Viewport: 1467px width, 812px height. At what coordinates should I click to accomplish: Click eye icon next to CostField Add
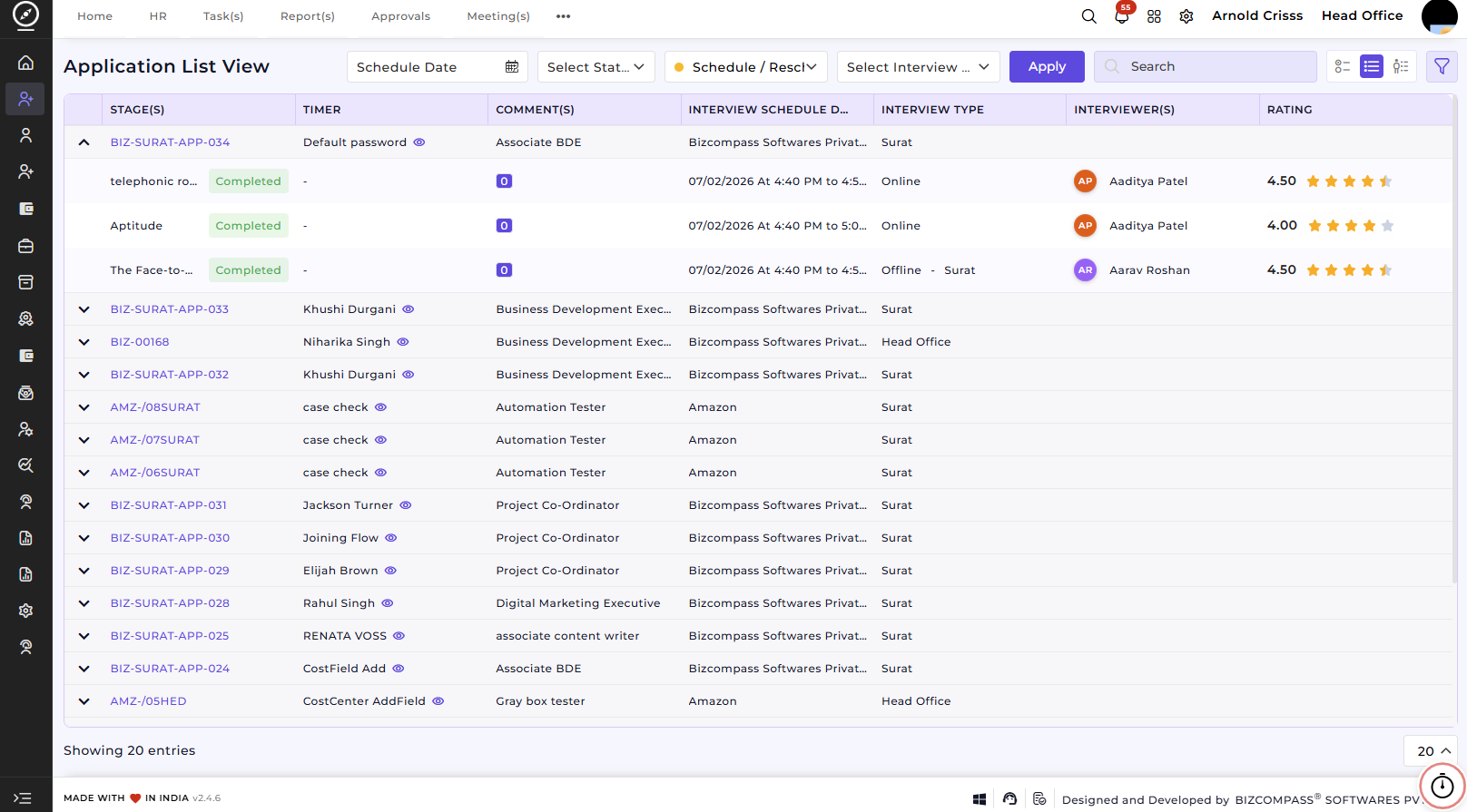pyautogui.click(x=399, y=669)
